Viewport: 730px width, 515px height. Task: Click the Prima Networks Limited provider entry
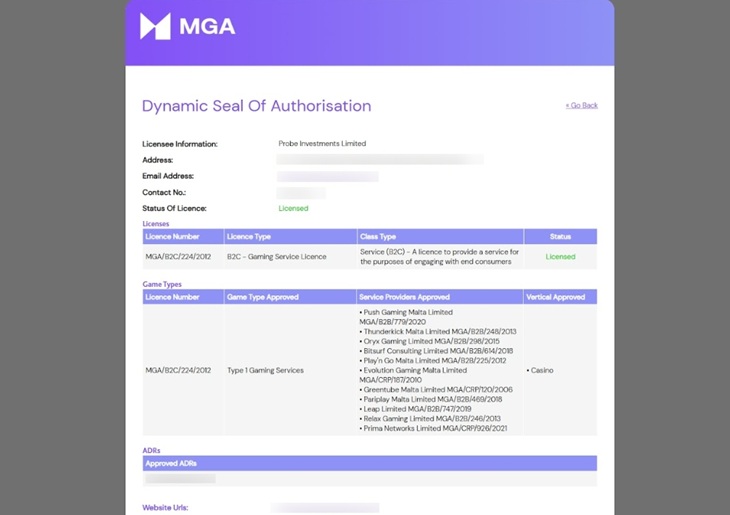[x=433, y=428]
